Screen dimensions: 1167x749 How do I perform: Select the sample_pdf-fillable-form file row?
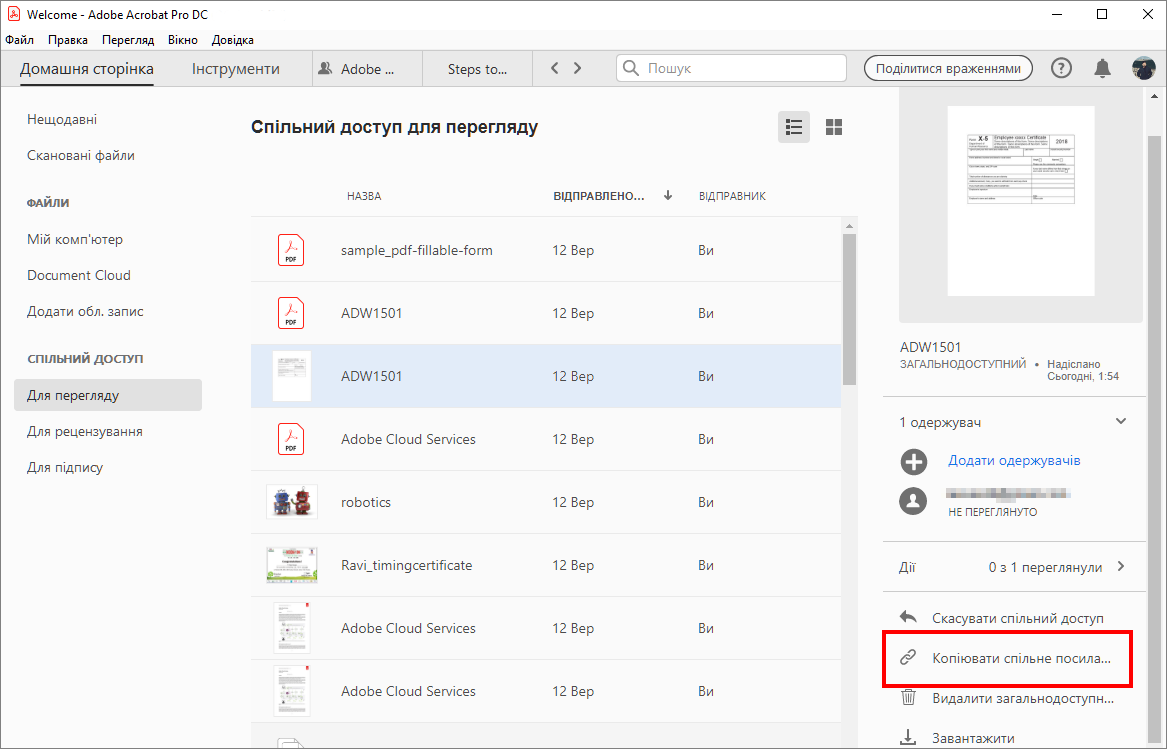click(546, 250)
